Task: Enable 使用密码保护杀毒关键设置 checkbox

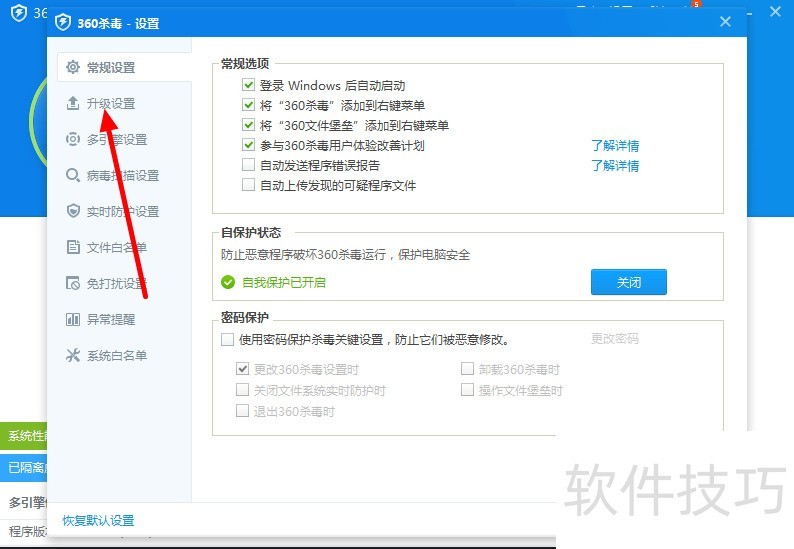Action: tap(227, 339)
